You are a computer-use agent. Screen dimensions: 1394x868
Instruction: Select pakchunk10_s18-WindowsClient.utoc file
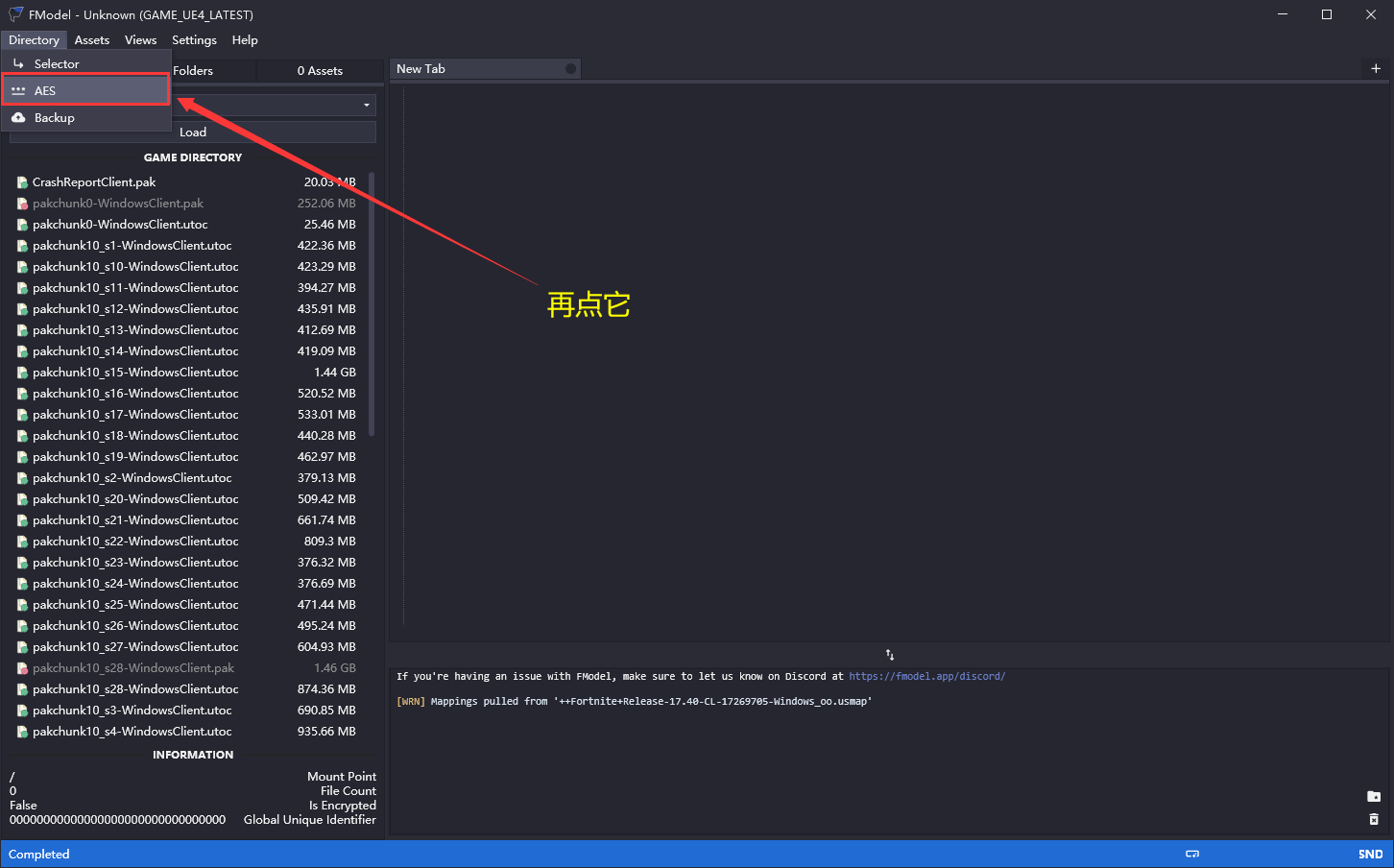tap(187, 436)
